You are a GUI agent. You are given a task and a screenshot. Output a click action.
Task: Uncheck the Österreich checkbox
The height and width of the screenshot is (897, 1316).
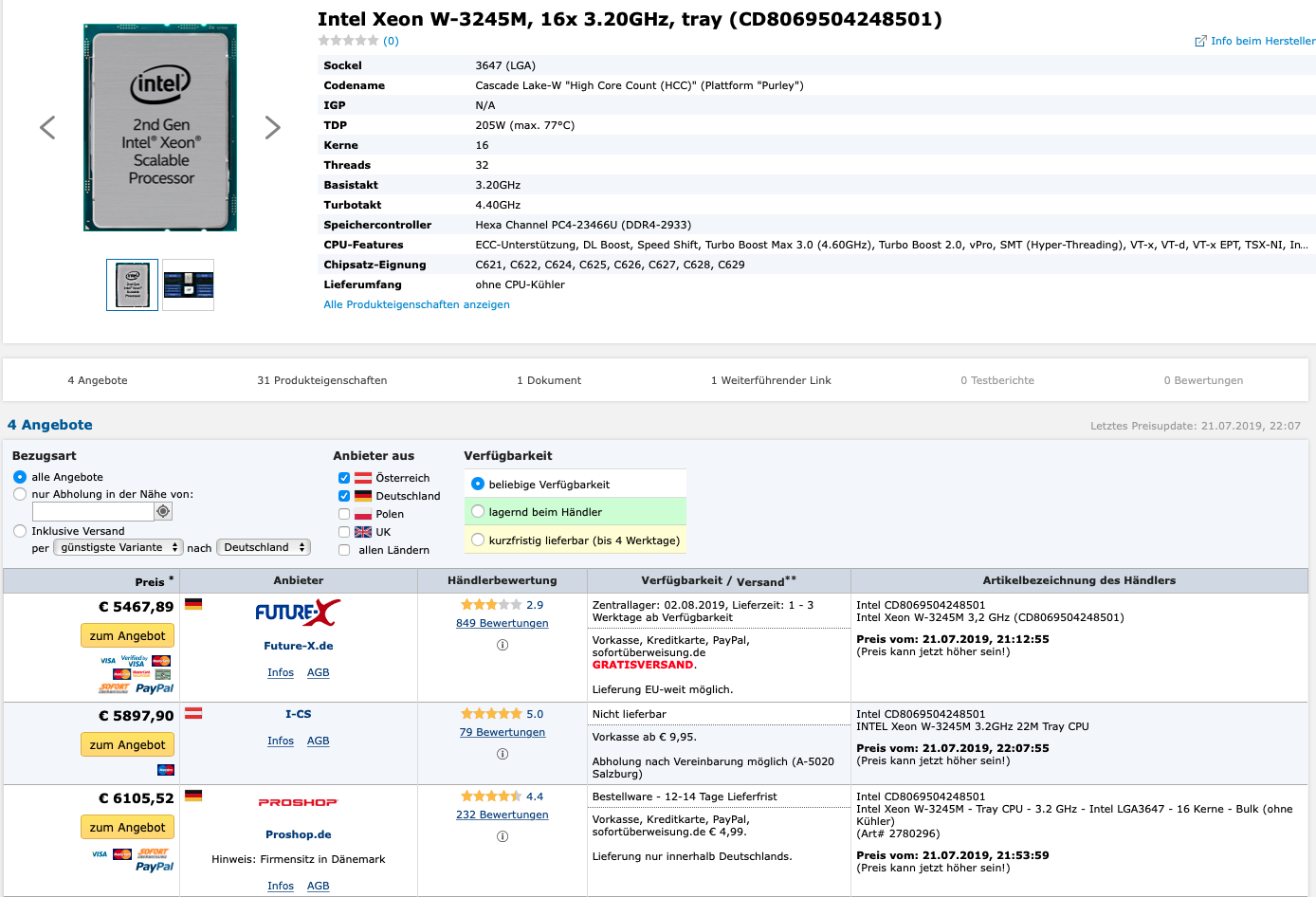[344, 478]
